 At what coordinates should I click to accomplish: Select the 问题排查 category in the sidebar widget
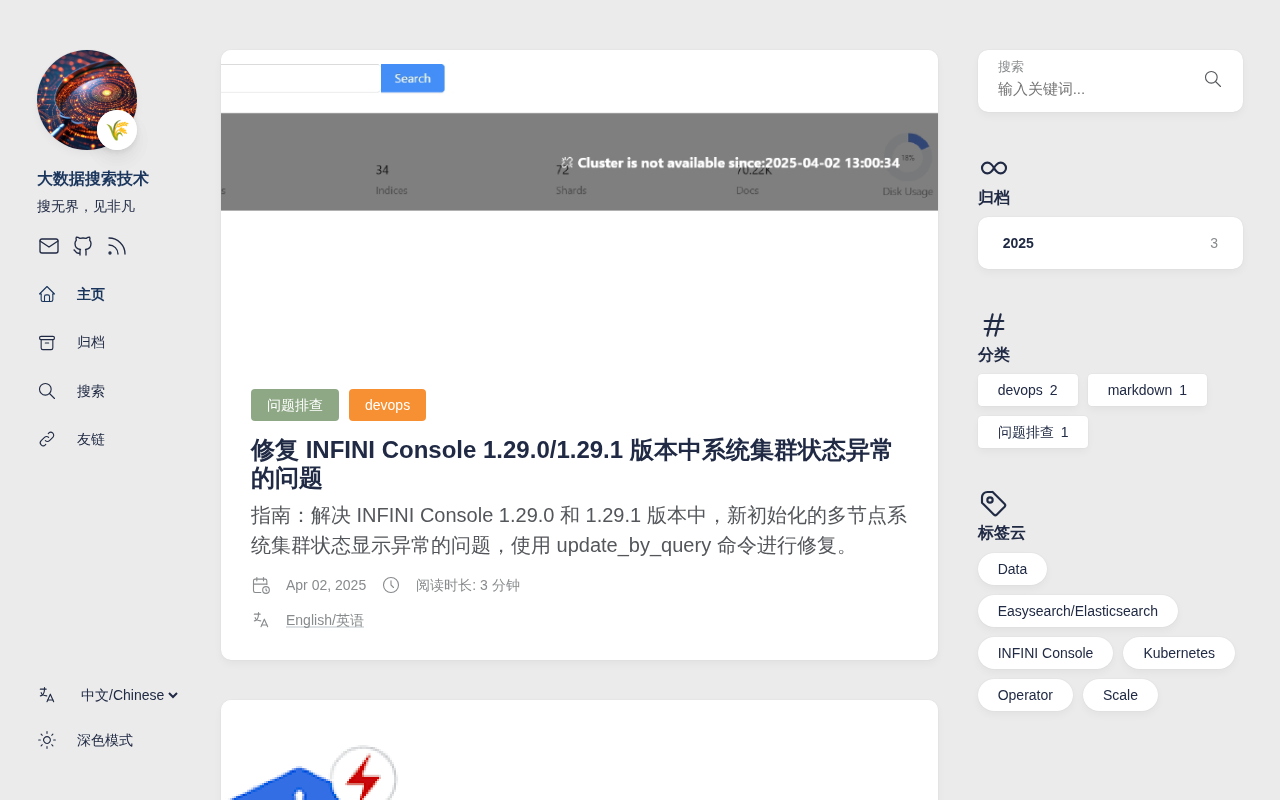tap(1033, 432)
